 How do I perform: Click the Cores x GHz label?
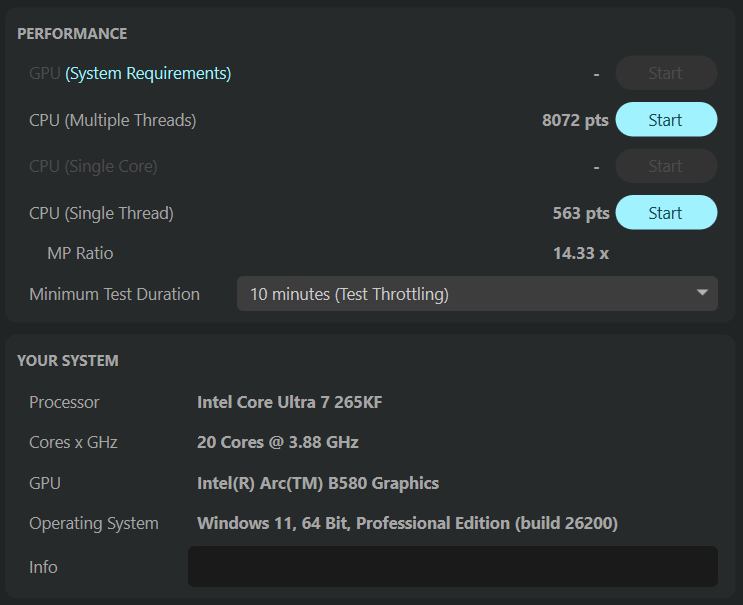pos(73,442)
